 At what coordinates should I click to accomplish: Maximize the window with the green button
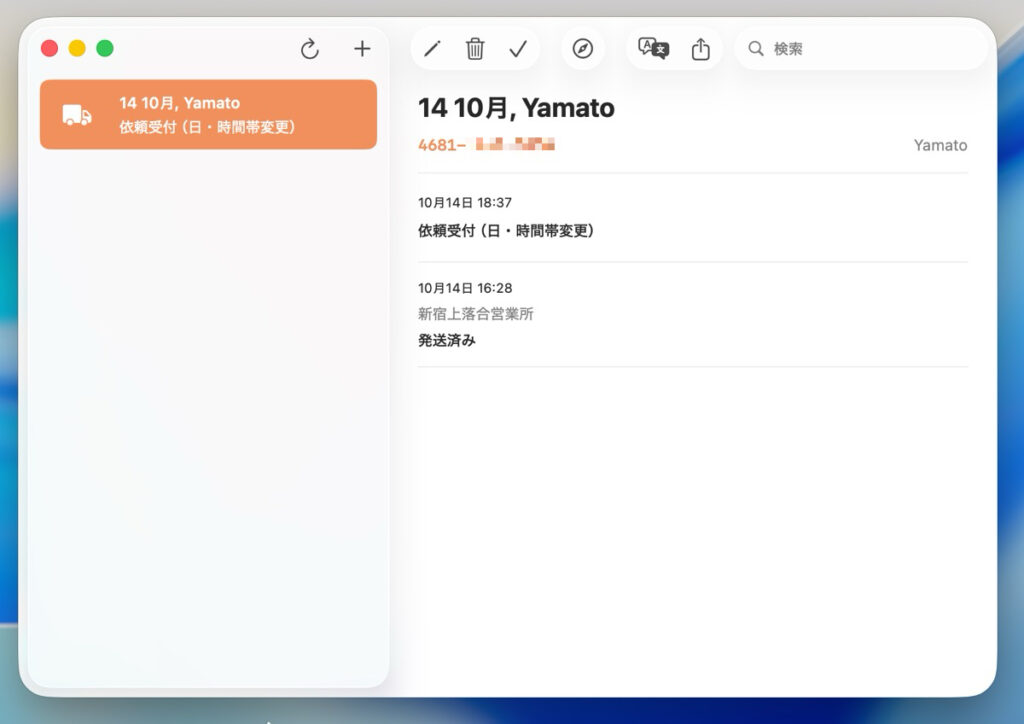(x=105, y=48)
